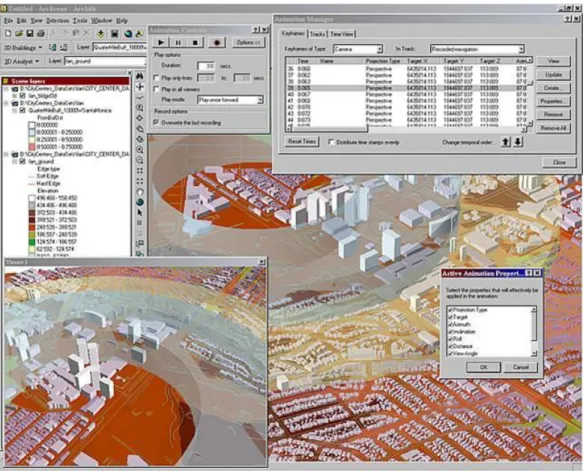Play the animation
This screenshot has width=583, height=471.
161,42
